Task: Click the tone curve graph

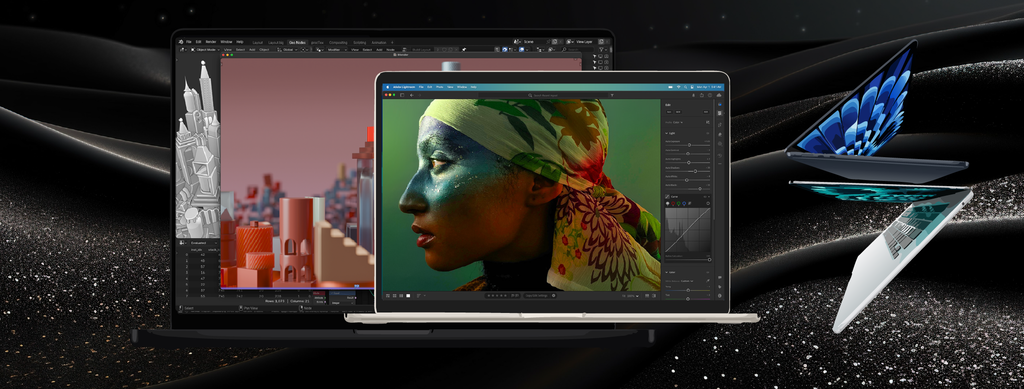Action: (x=688, y=230)
